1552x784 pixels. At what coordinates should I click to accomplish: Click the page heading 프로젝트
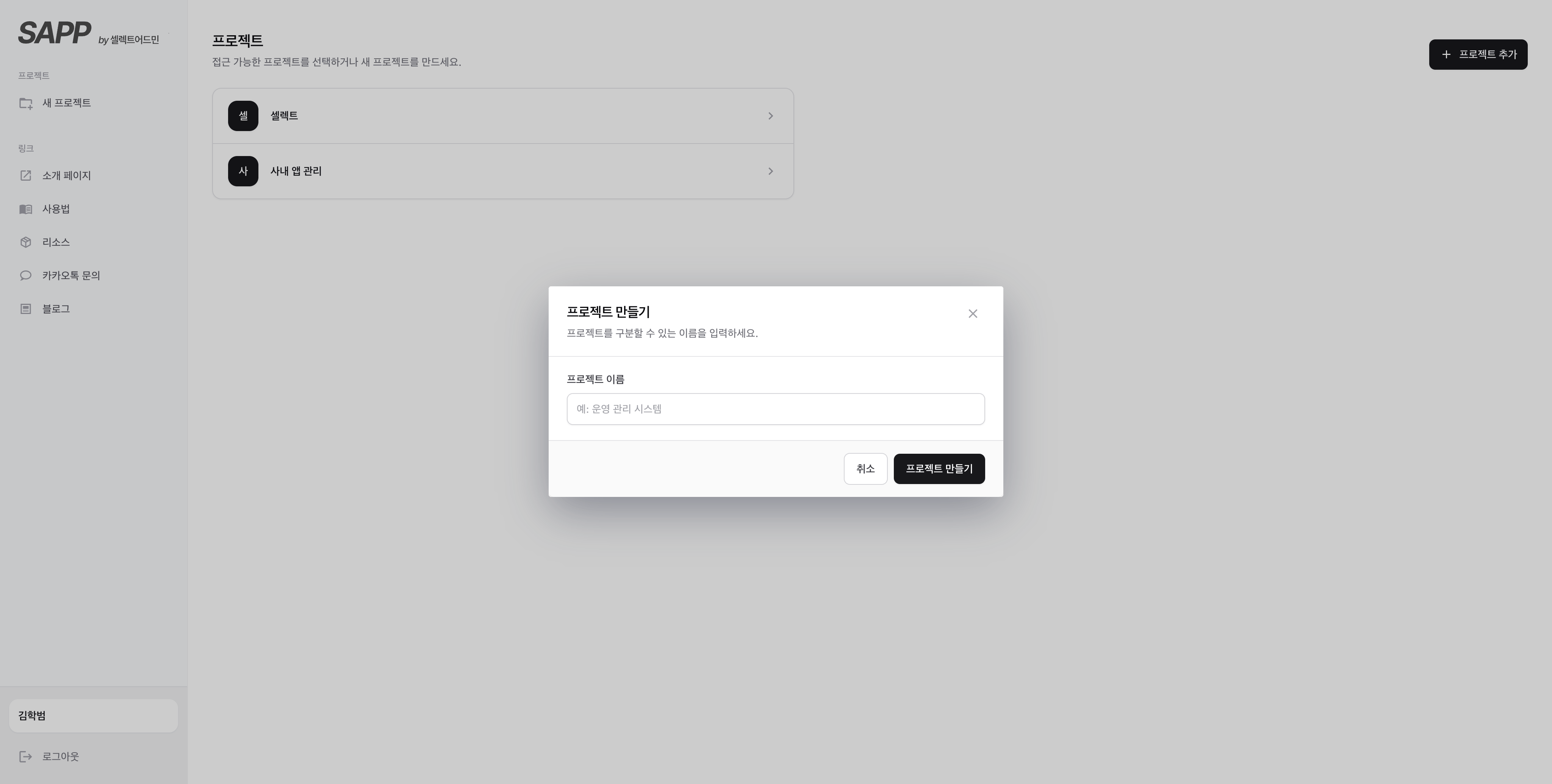[x=237, y=41]
